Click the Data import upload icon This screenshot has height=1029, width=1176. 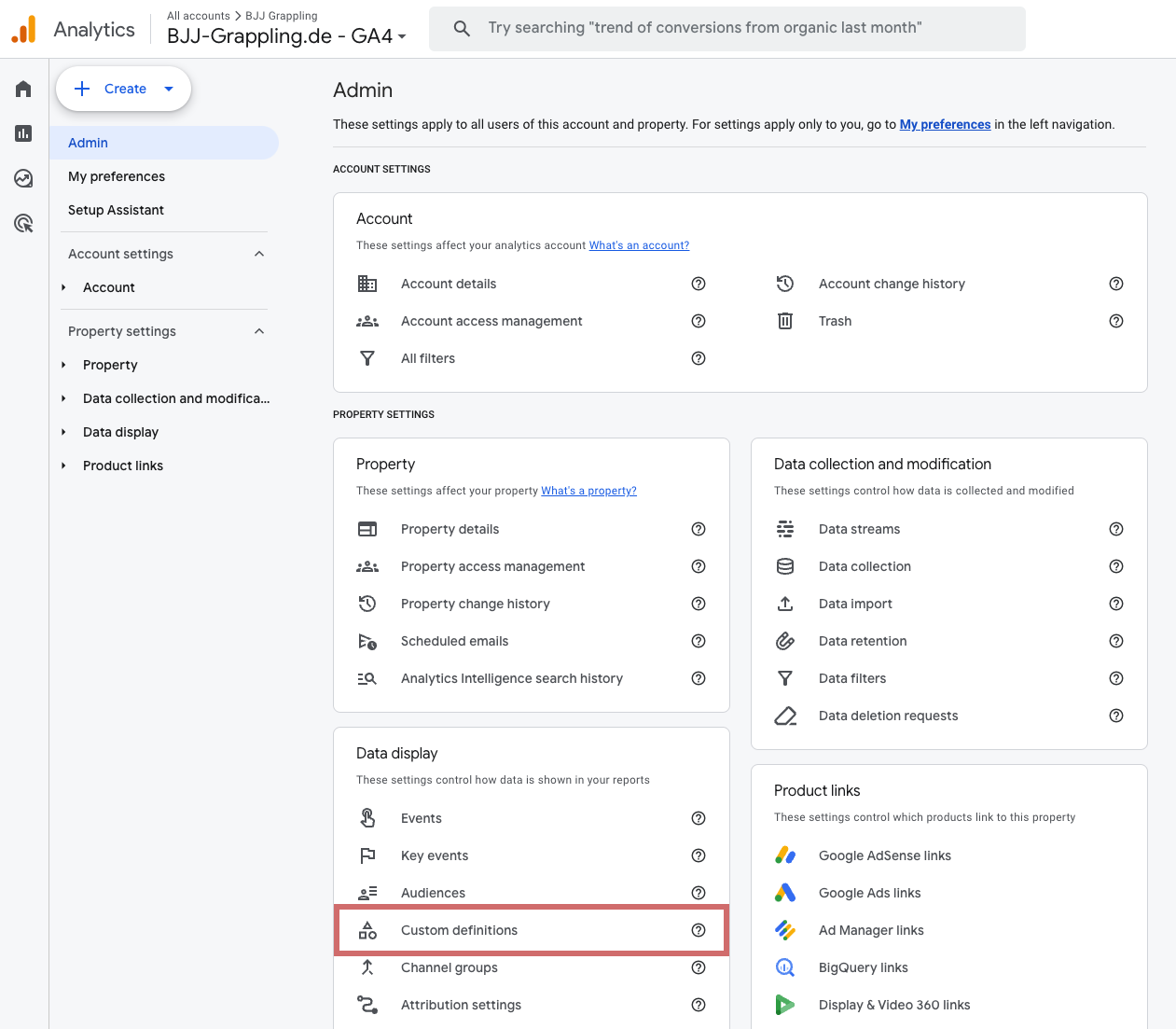point(785,604)
